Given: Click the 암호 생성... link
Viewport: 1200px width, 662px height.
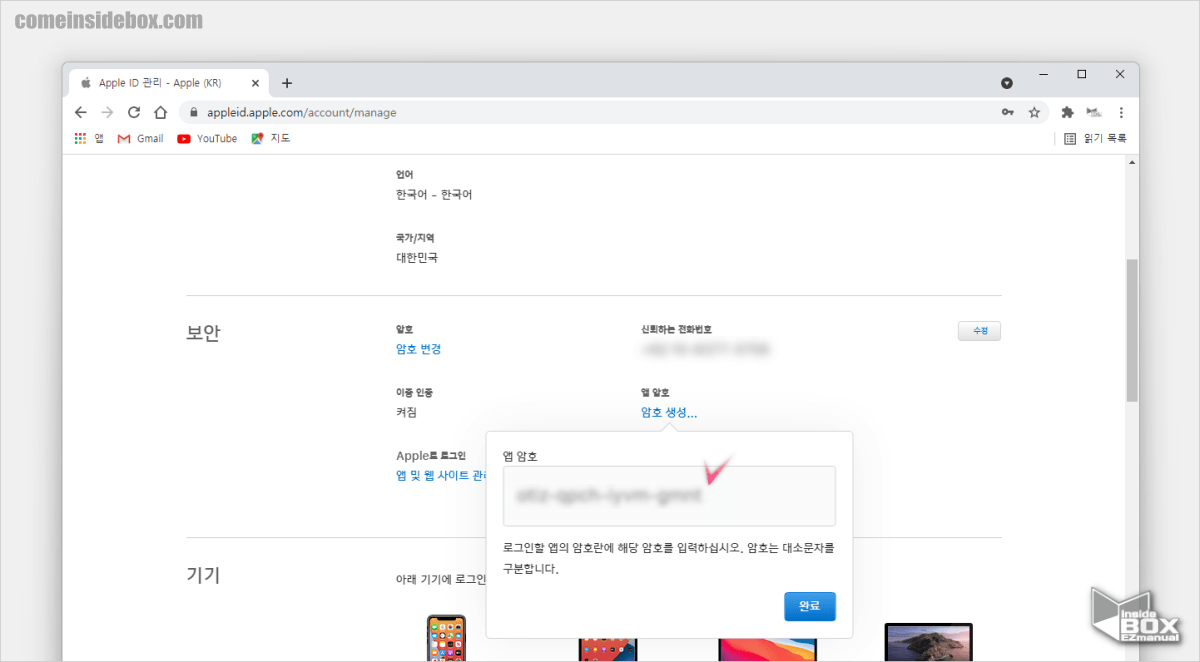Looking at the screenshot, I should point(669,412).
